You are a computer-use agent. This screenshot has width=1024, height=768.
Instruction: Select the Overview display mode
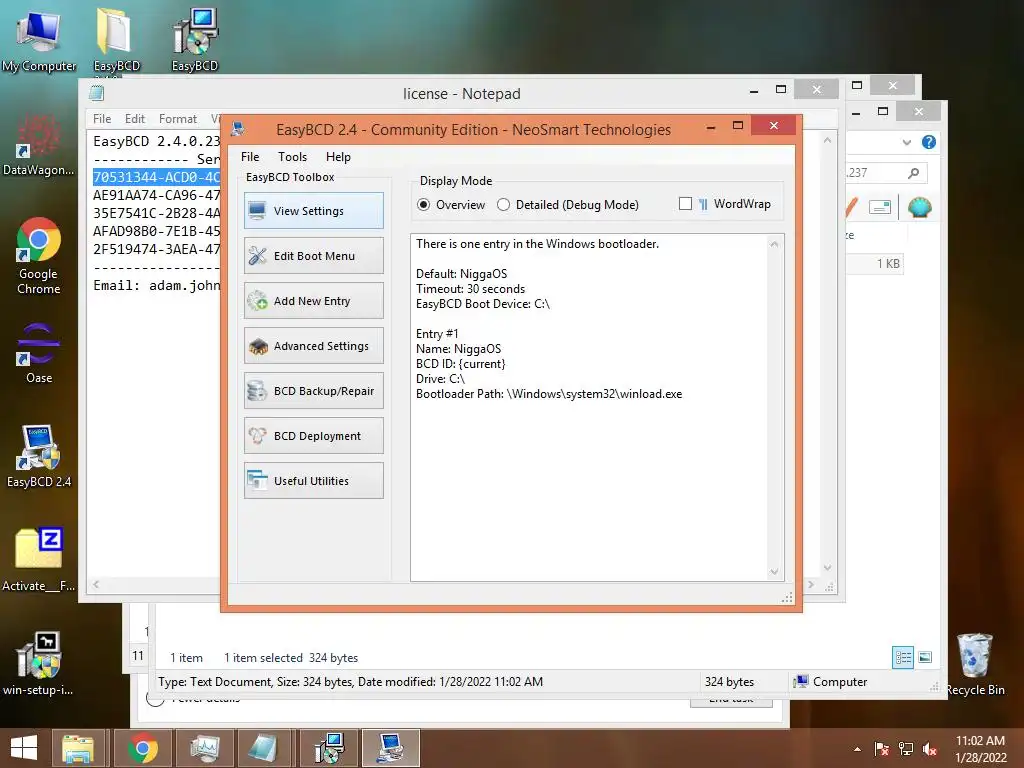(451, 204)
